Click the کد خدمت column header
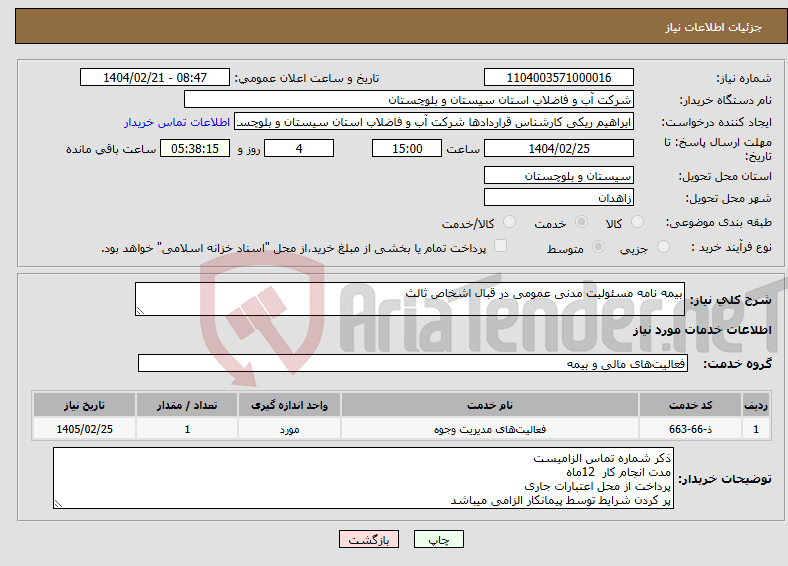The height and width of the screenshot is (566, 788). click(x=691, y=405)
